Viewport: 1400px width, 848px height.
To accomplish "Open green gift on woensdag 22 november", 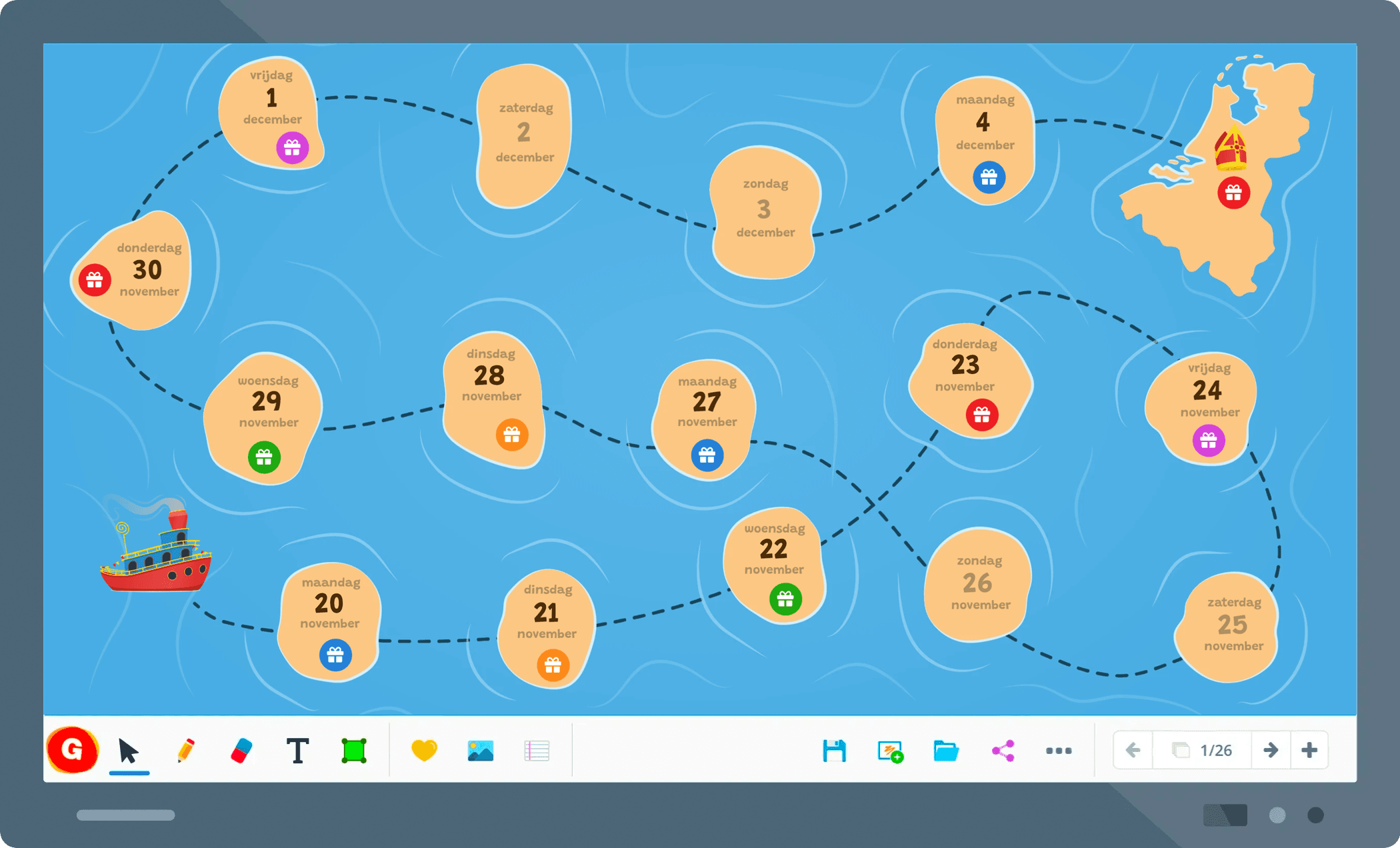I will 785,599.
